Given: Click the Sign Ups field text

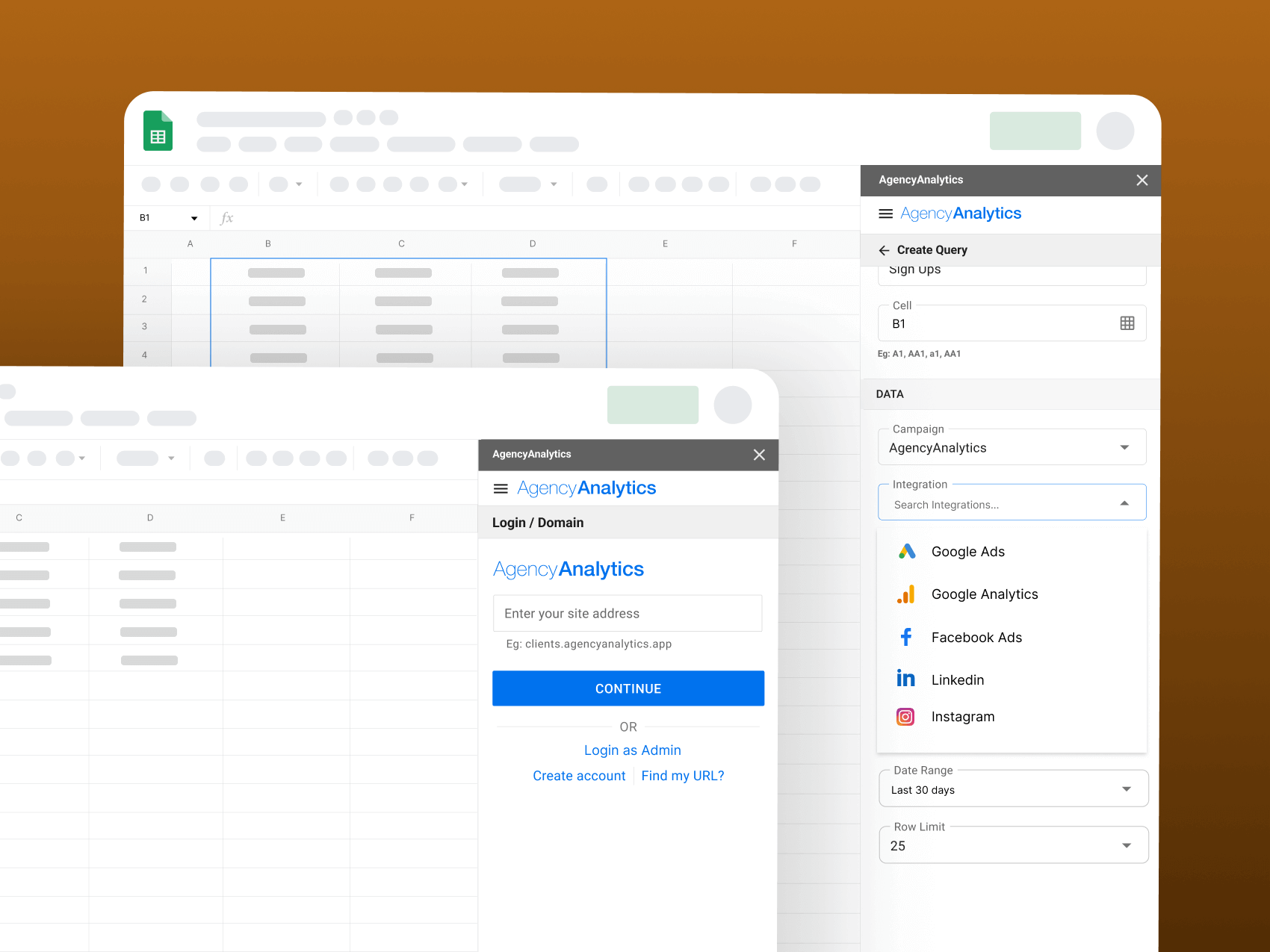Looking at the screenshot, I should [914, 270].
